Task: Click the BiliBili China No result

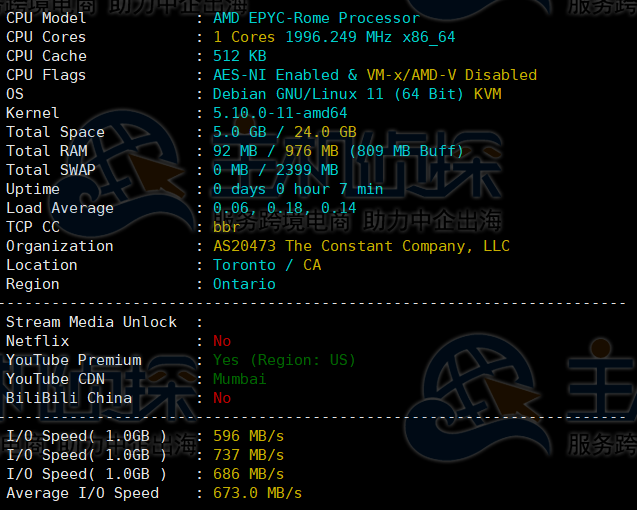Action: 222,398
